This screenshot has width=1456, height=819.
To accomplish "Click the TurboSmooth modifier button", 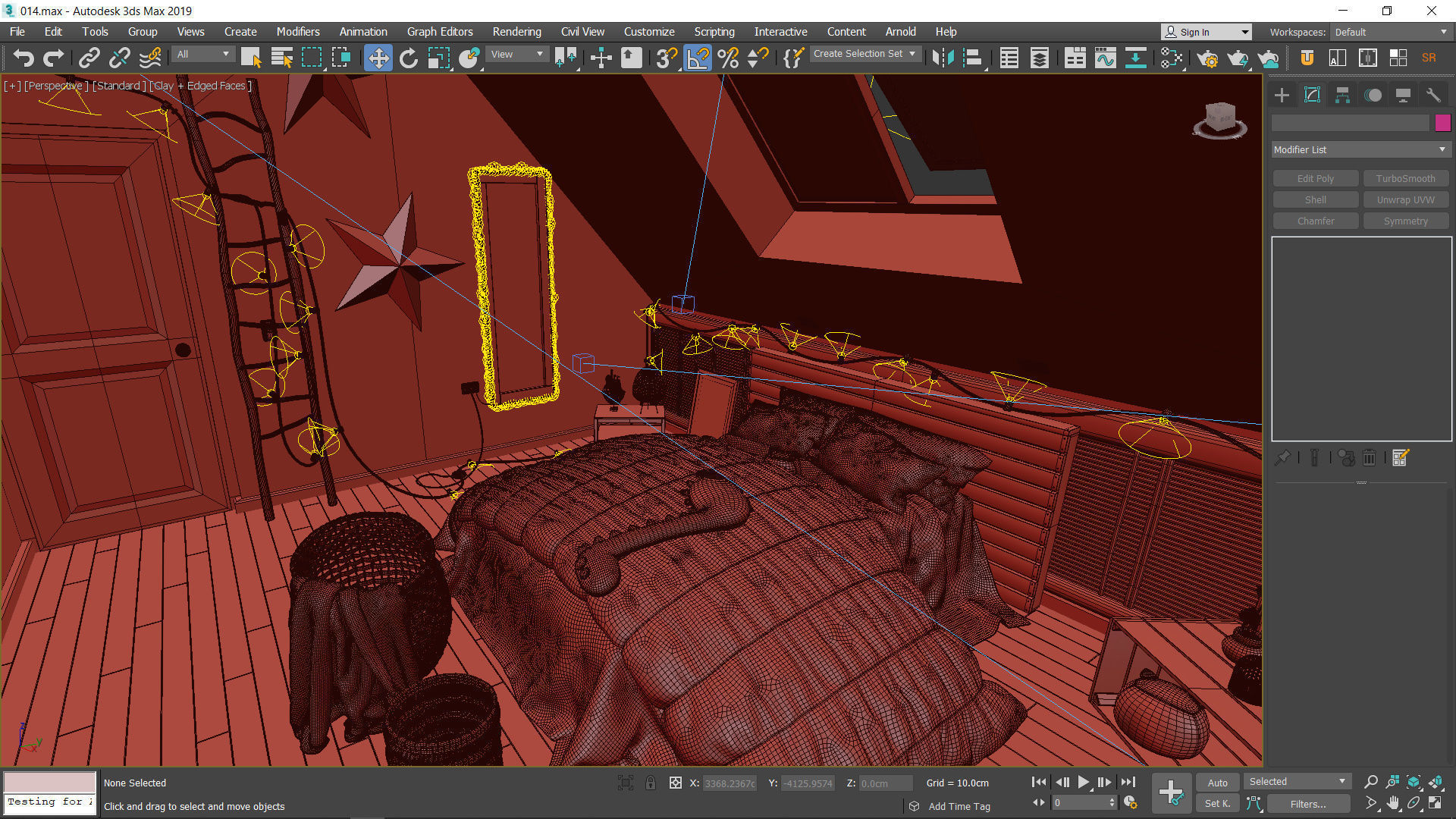I will (x=1405, y=178).
